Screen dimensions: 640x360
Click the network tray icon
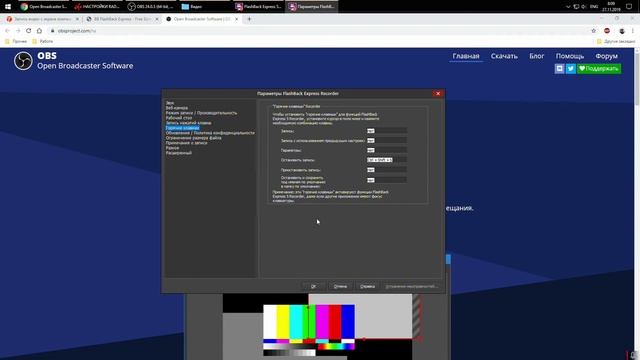pyautogui.click(x=576, y=7)
